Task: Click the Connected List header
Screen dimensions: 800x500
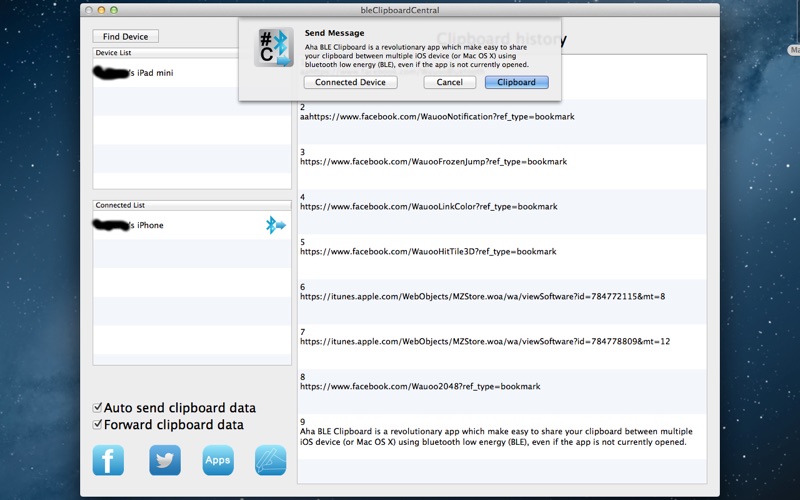Action: (x=192, y=205)
